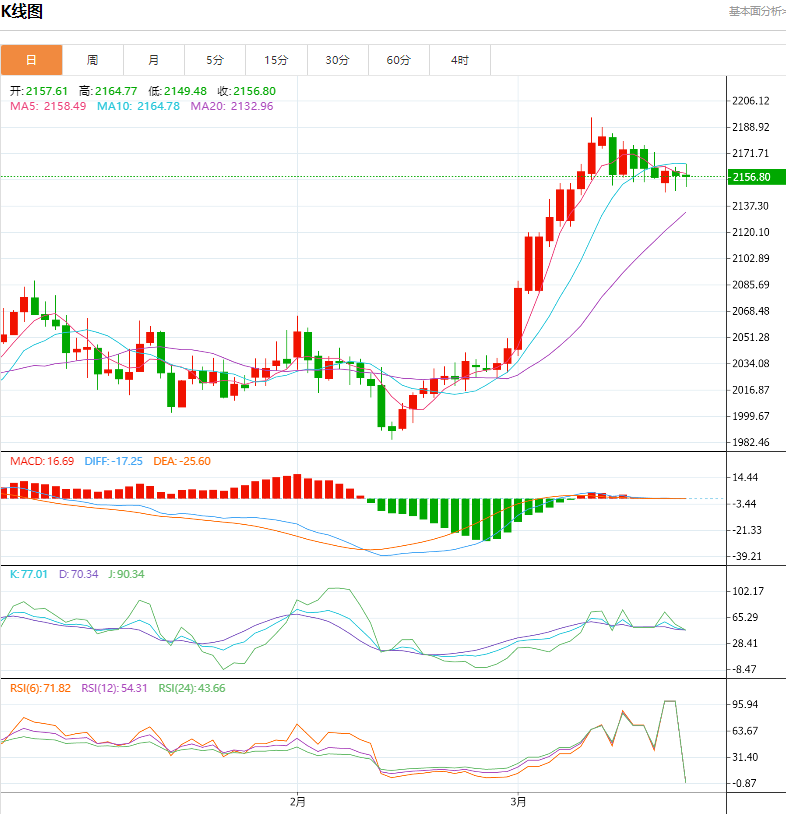The width and height of the screenshot is (786, 814).
Task: Select the 30分 interval tab
Action: (337, 60)
